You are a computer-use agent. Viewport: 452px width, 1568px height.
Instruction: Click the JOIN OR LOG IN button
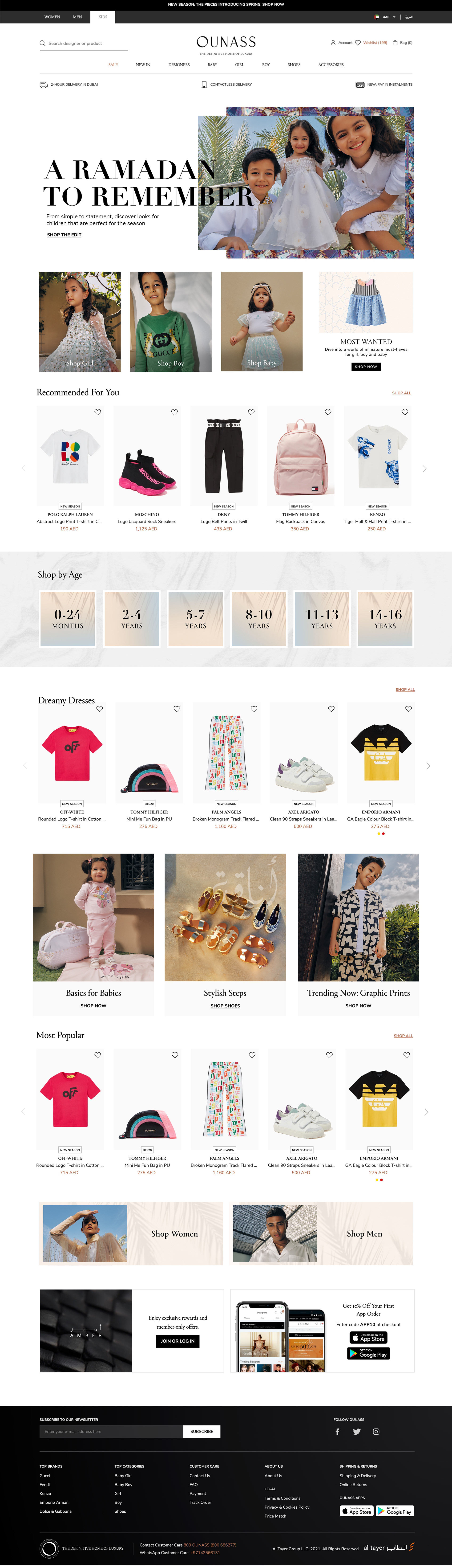click(x=178, y=1341)
